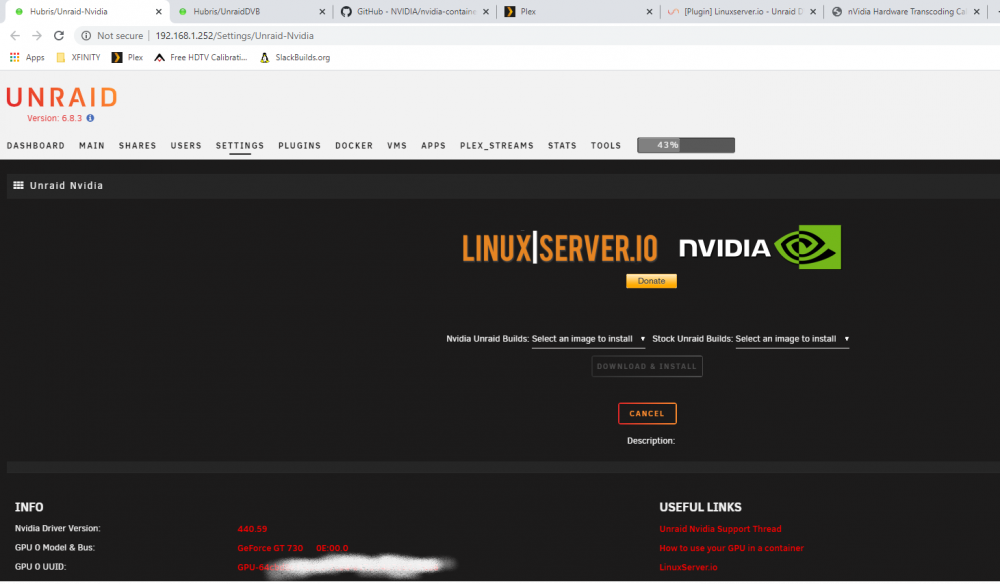Open the Settings menu
The height and width of the screenshot is (584, 1000).
click(x=240, y=145)
